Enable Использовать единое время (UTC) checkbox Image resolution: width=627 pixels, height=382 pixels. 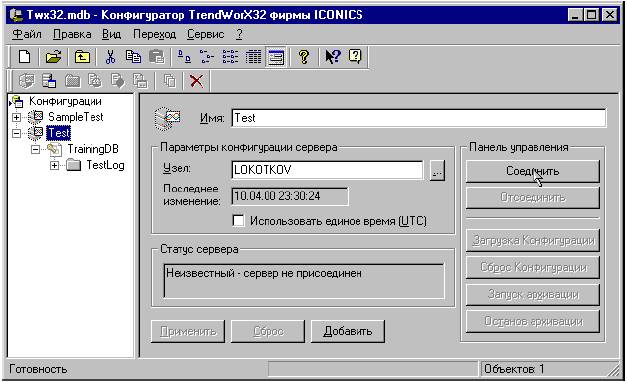[x=238, y=220]
